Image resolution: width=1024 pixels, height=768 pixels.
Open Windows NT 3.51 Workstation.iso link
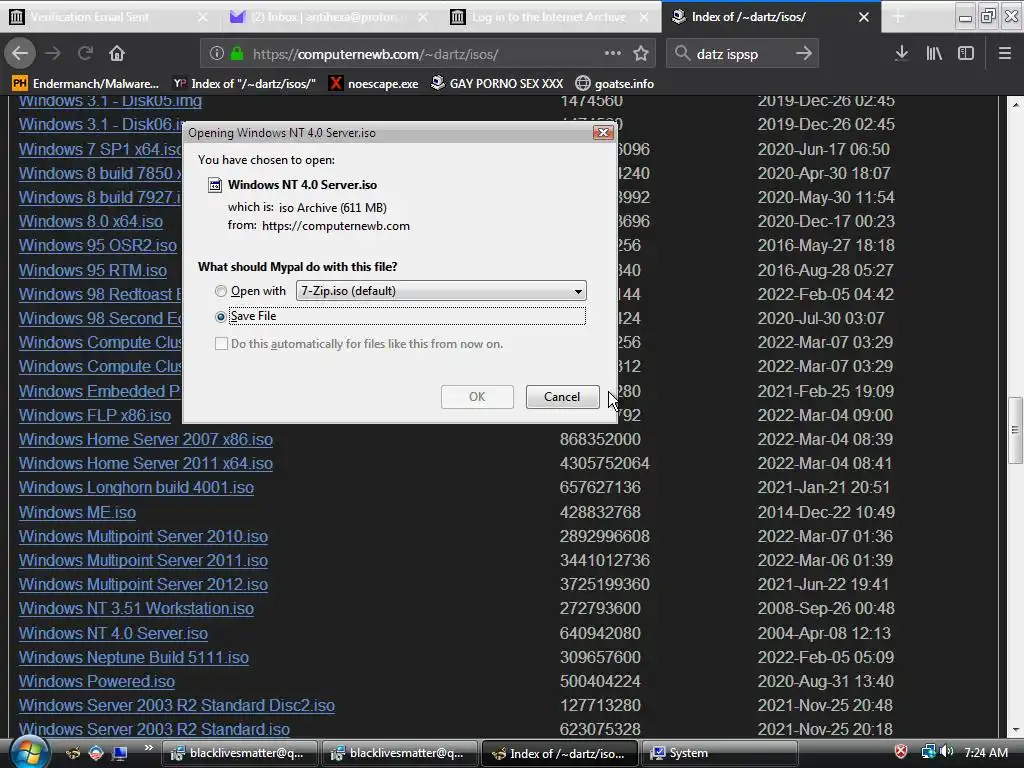136,609
